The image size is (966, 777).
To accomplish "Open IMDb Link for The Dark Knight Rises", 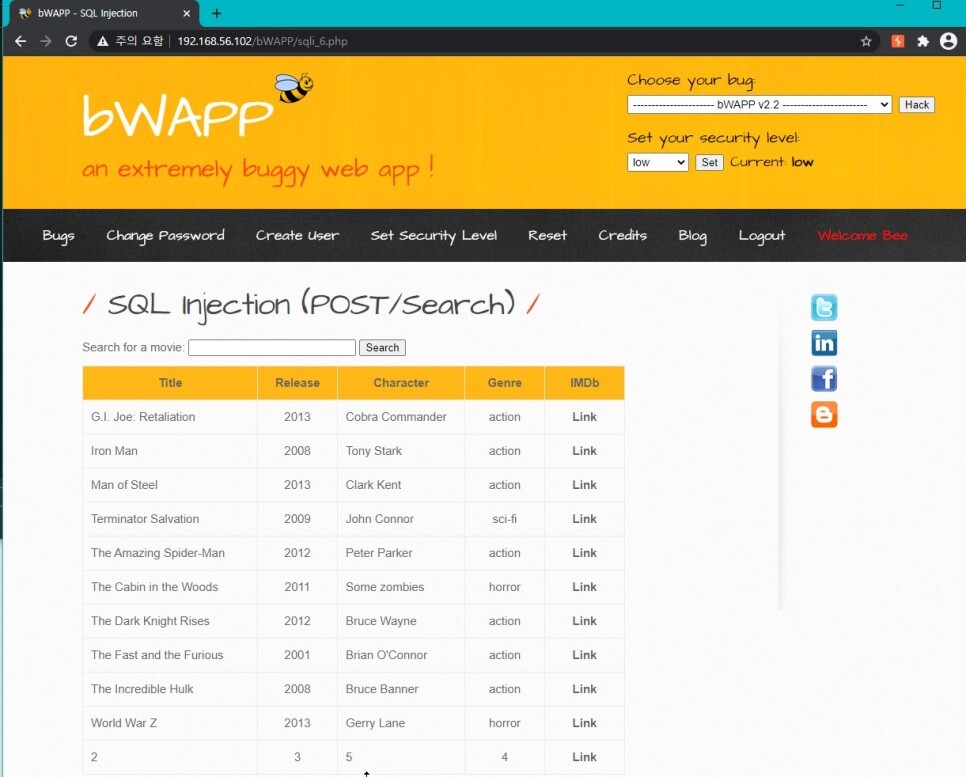I will click(584, 621).
